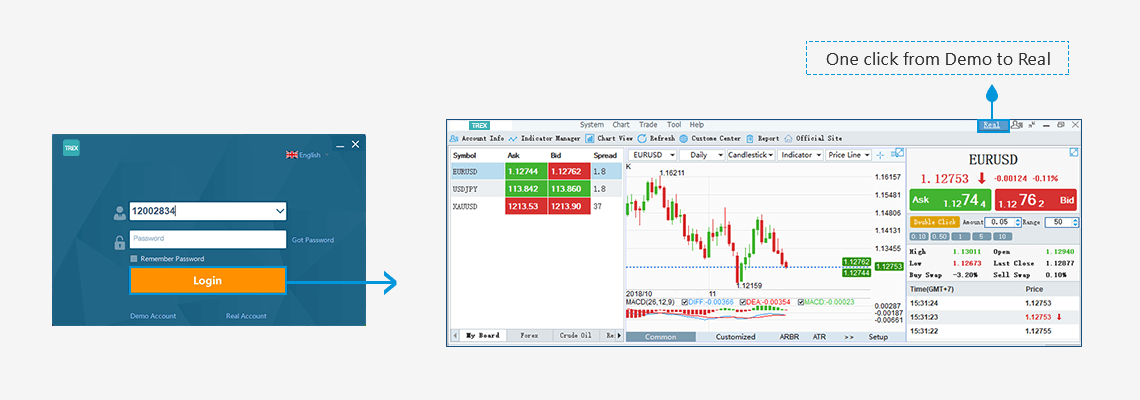This screenshot has height=400, width=1140.
Task: Select the My Board tab
Action: 483,336
